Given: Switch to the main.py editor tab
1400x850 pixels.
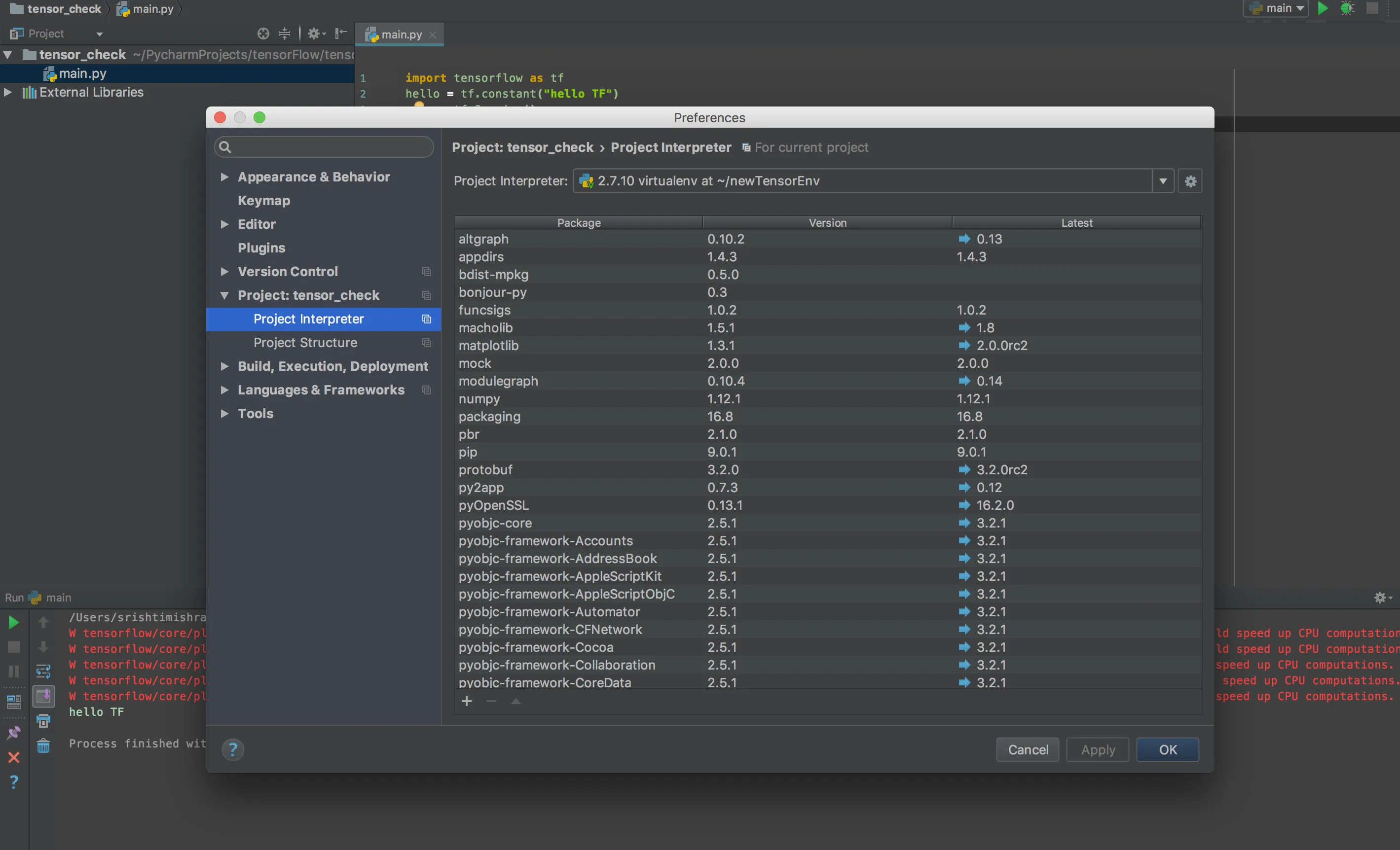Looking at the screenshot, I should click(x=401, y=35).
